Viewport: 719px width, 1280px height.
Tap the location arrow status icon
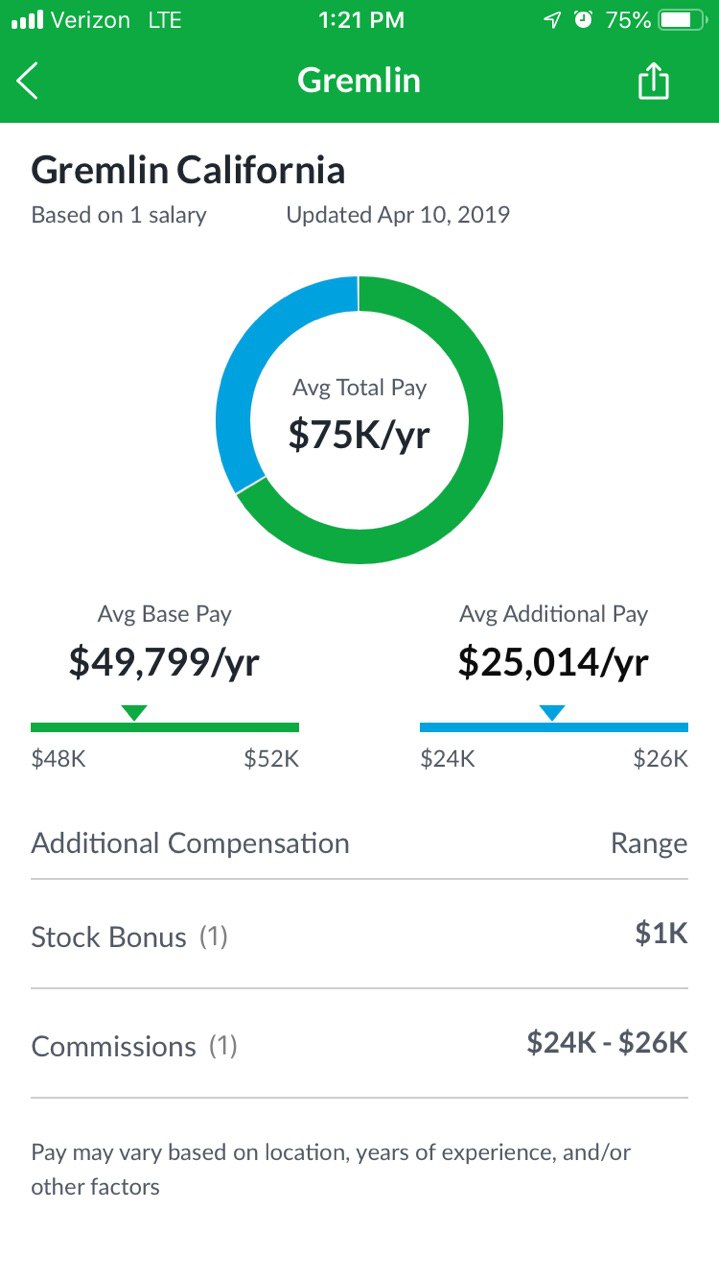[552, 19]
